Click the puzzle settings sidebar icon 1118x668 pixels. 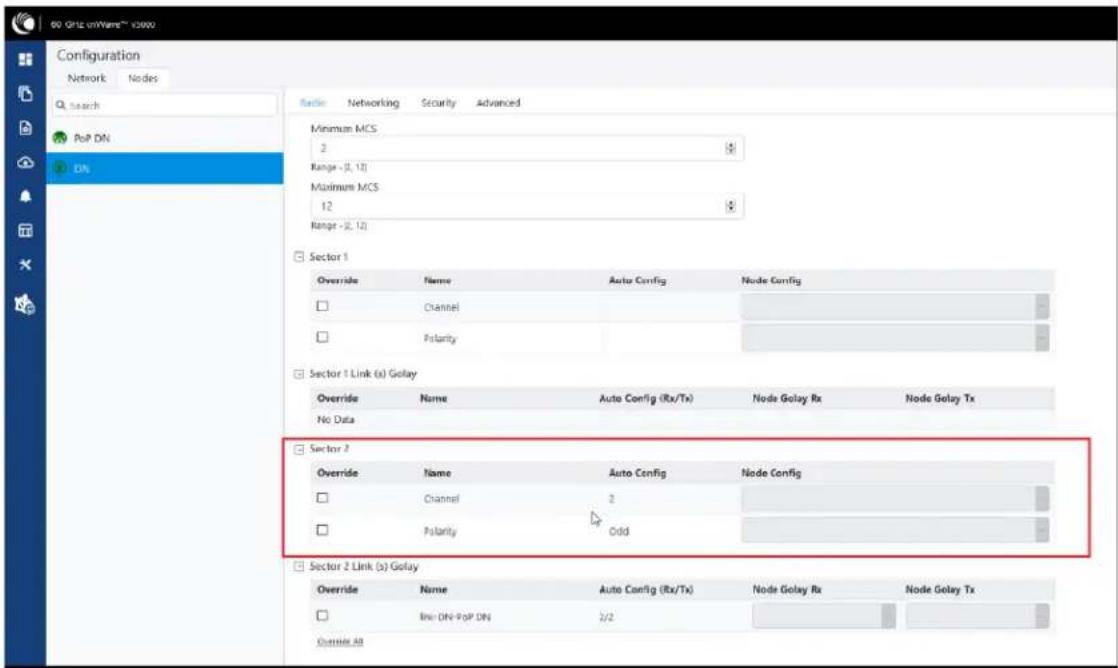tap(25, 304)
